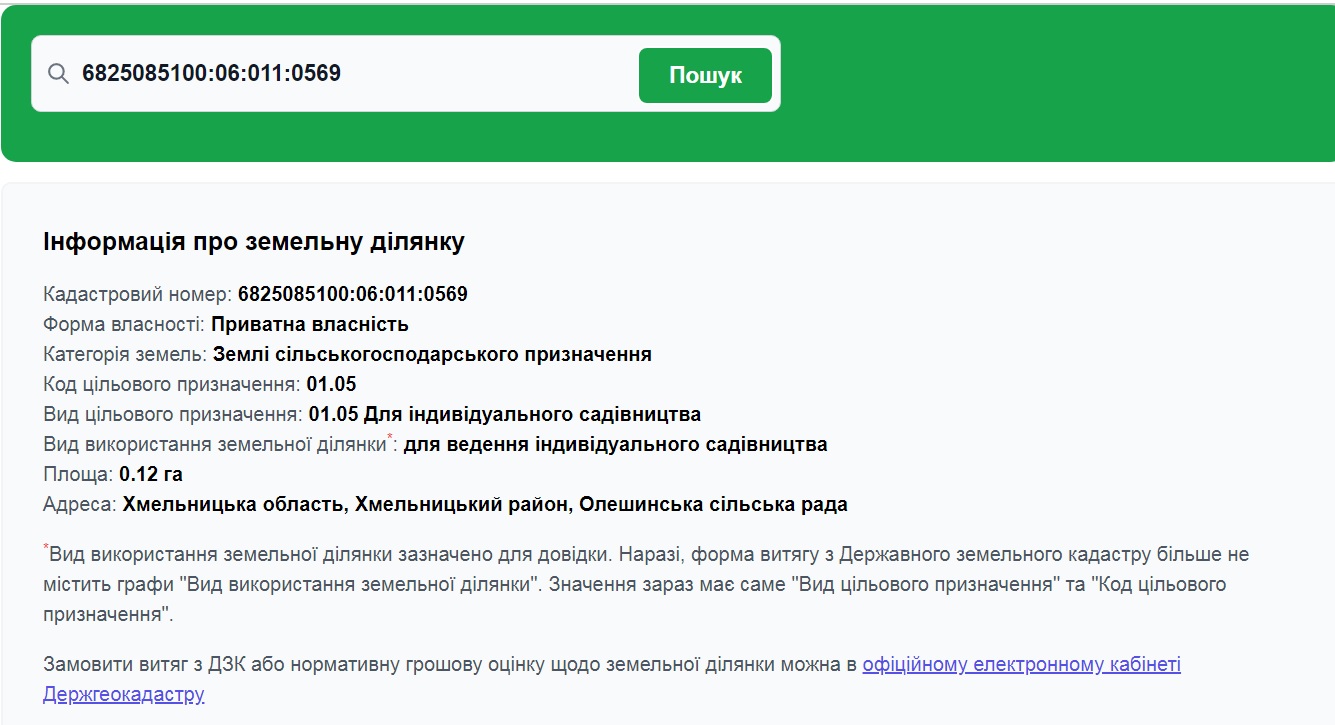Click the Інформація про земельну ділянку heading
The image size is (1335, 725).
(x=254, y=242)
